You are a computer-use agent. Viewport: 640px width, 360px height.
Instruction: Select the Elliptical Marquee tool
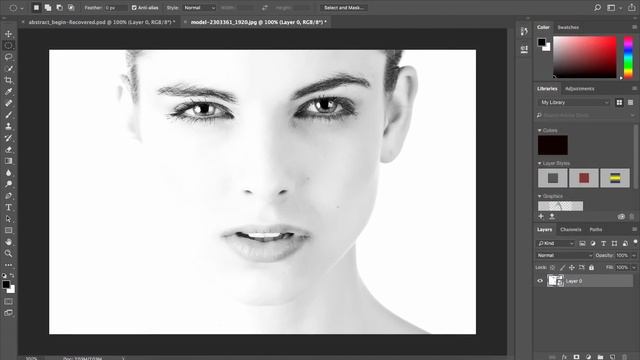pos(8,45)
